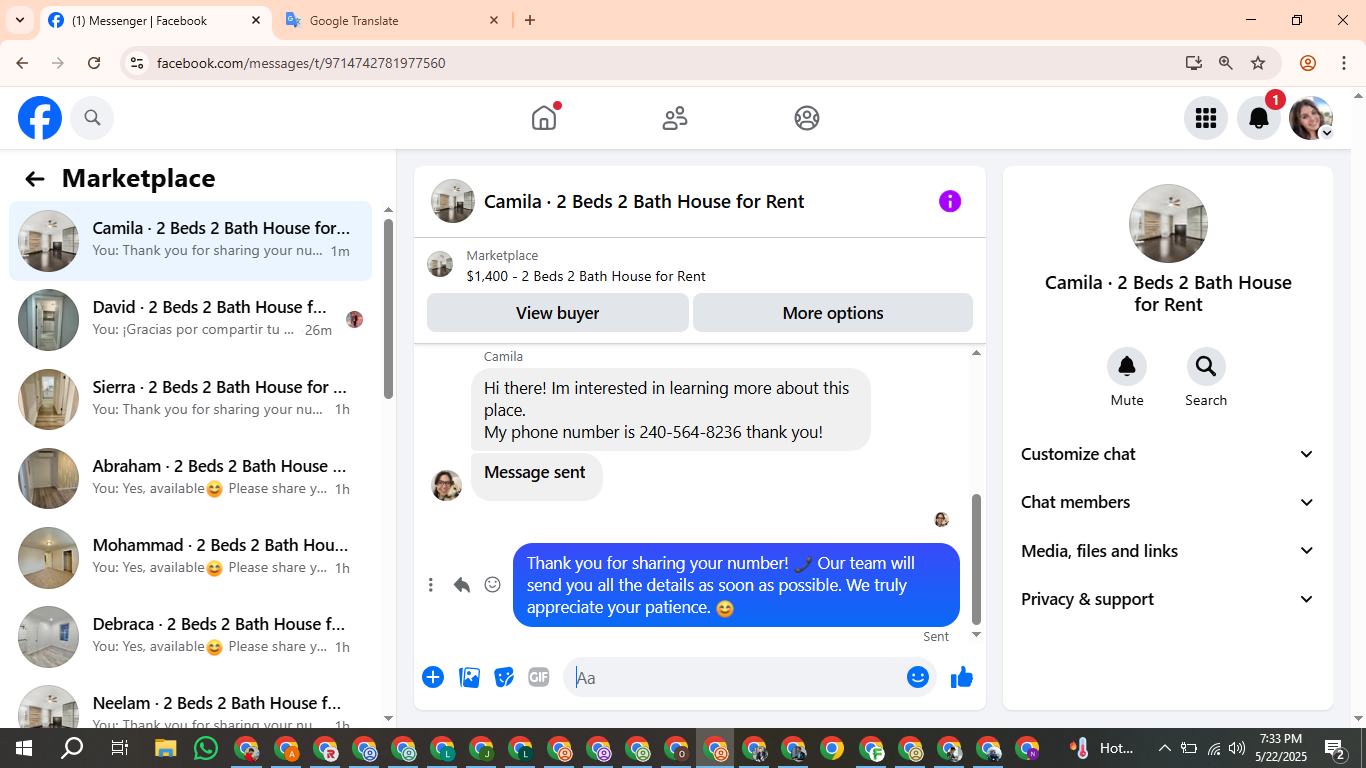
Task: Open the Sierra conversation in list
Action: click(x=190, y=399)
